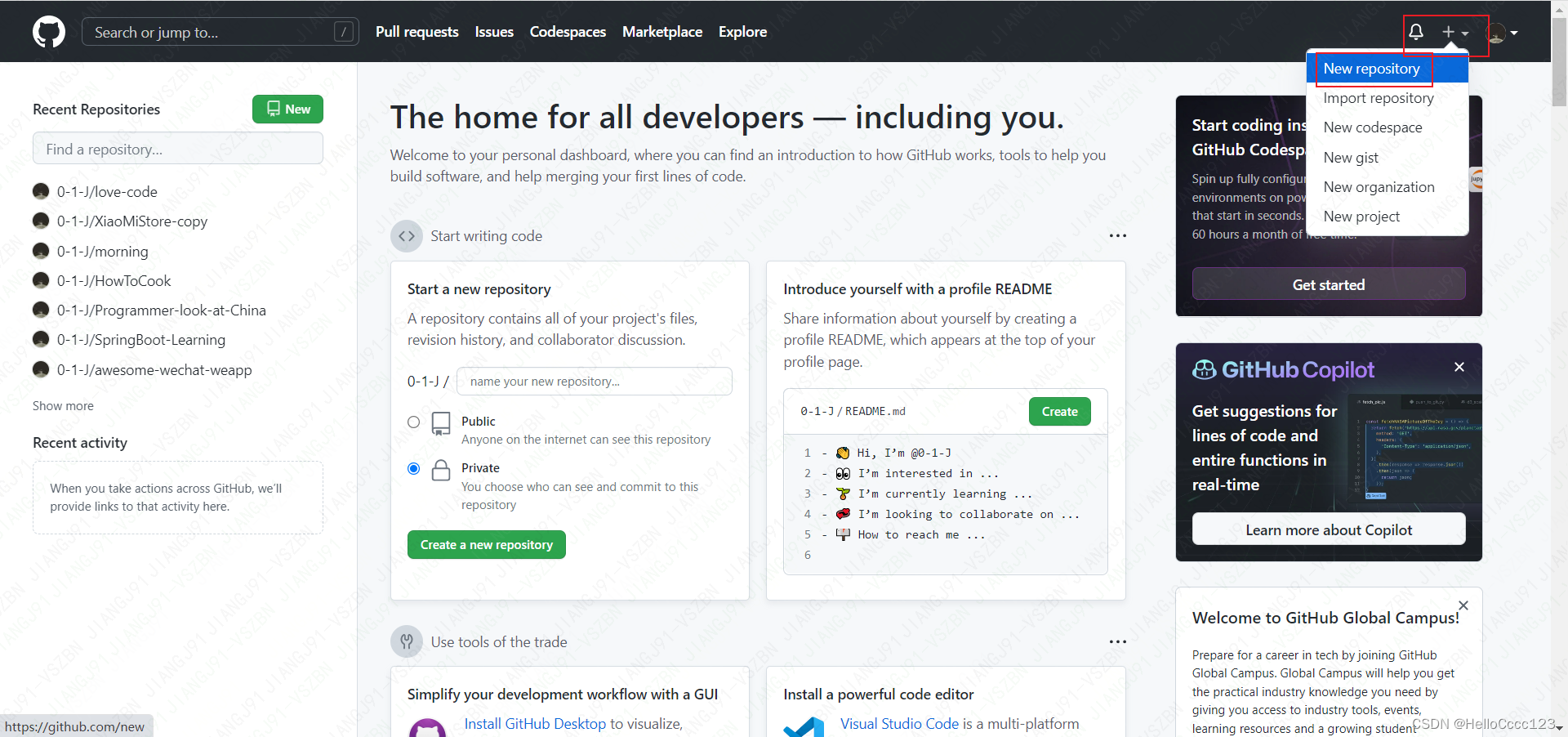The height and width of the screenshot is (737, 1568).
Task: Choose New organization from the menu
Action: [x=1388, y=187]
